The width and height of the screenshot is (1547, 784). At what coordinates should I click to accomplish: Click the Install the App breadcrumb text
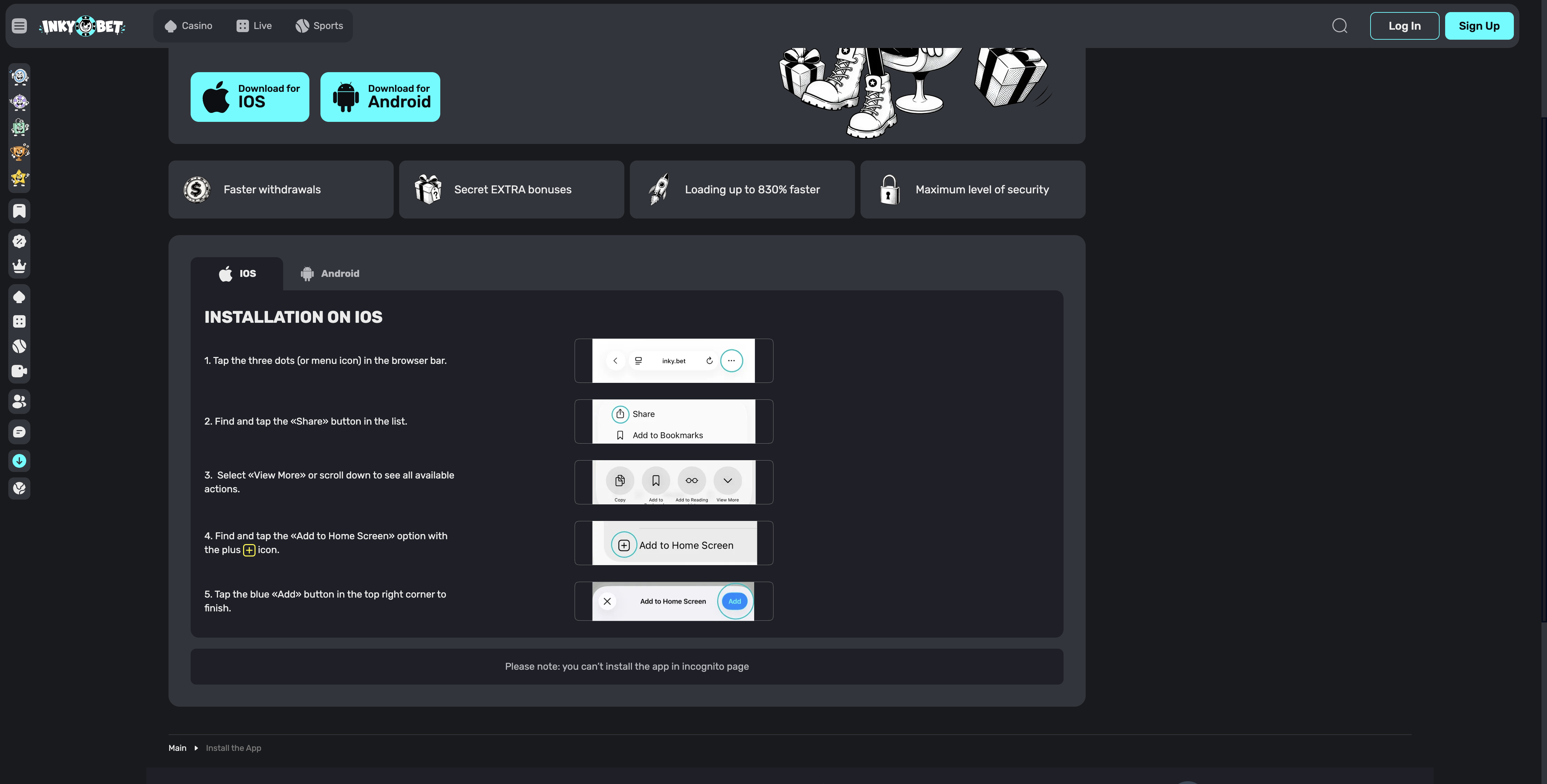(x=233, y=748)
